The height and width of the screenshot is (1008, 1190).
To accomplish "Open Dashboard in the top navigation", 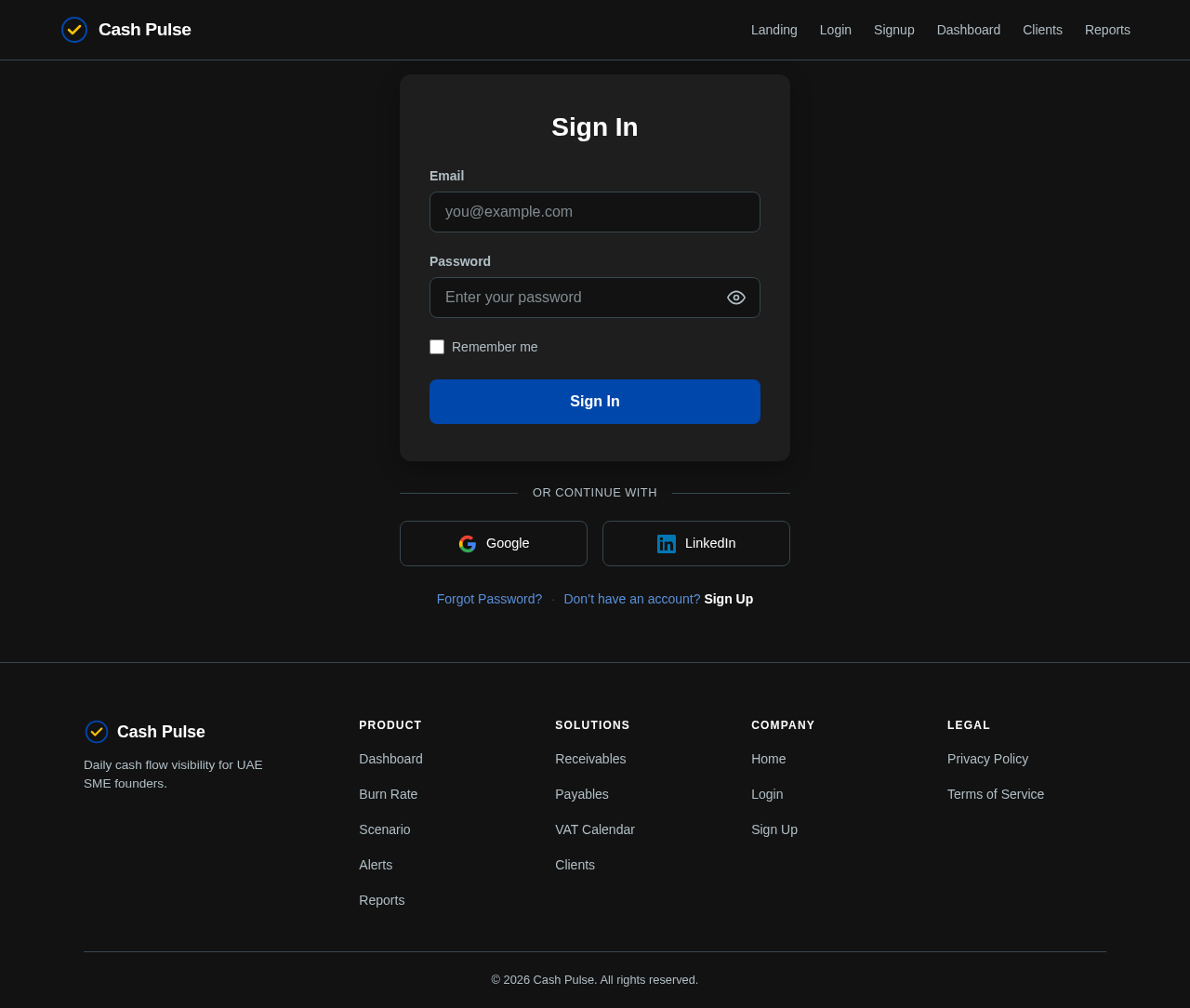I will 969,30.
